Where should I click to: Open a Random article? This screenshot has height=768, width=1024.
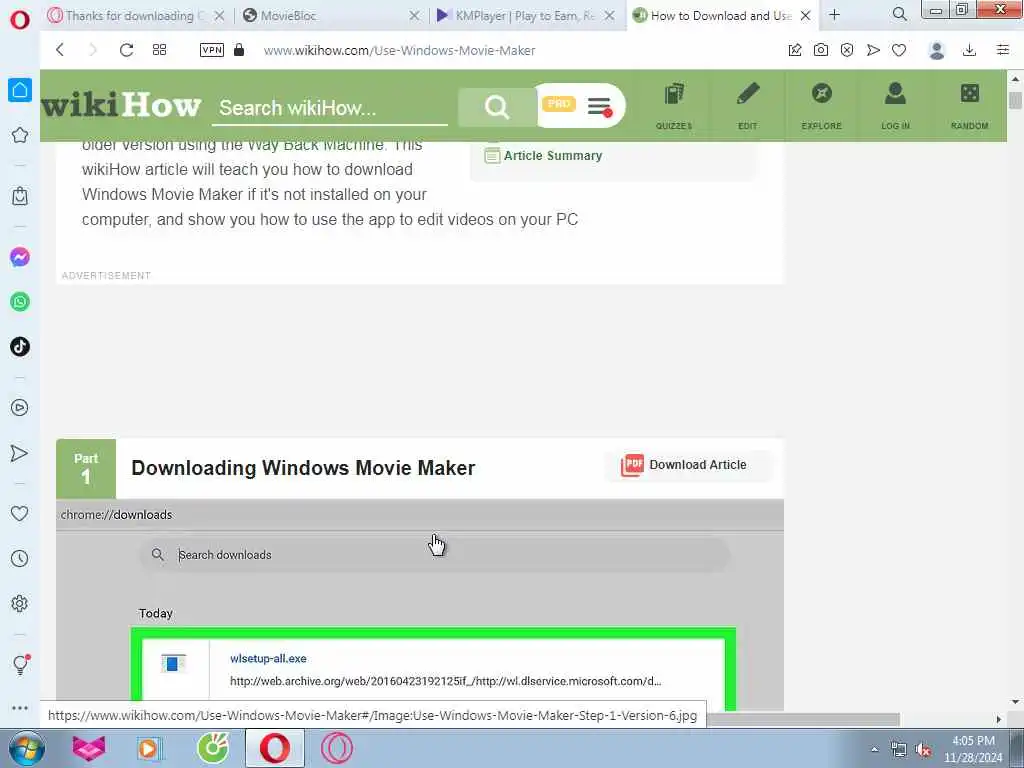pos(970,106)
